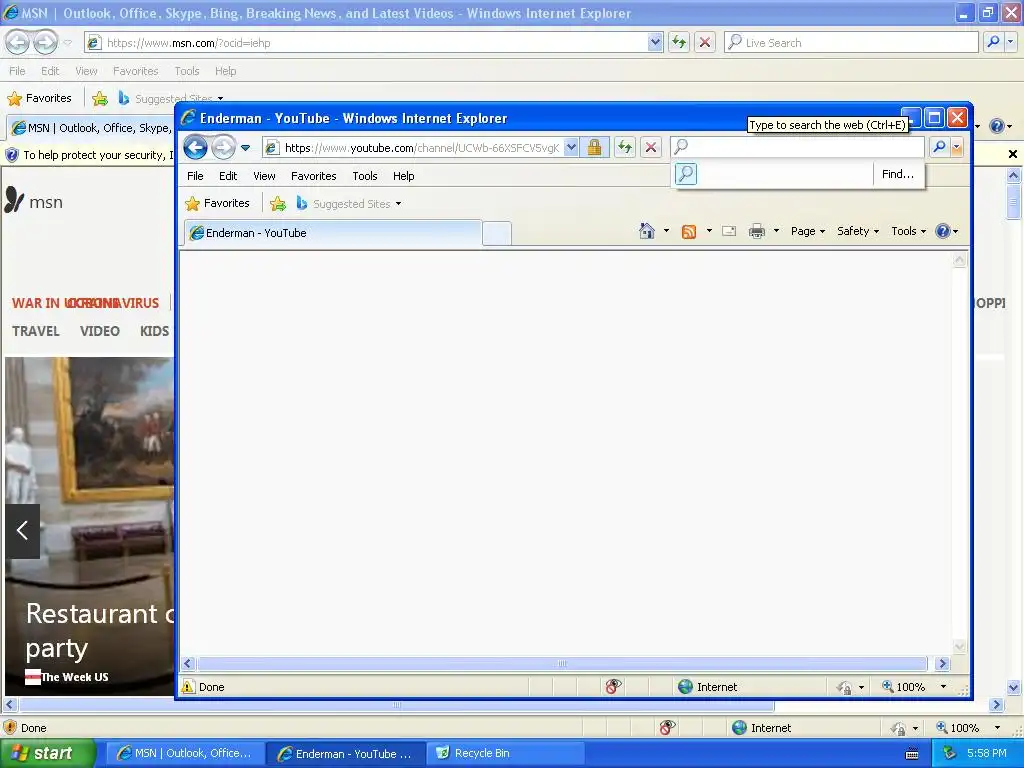Select the MSN | Outlook, Office tab
Screen dimensions: 1024x768
tap(91, 128)
